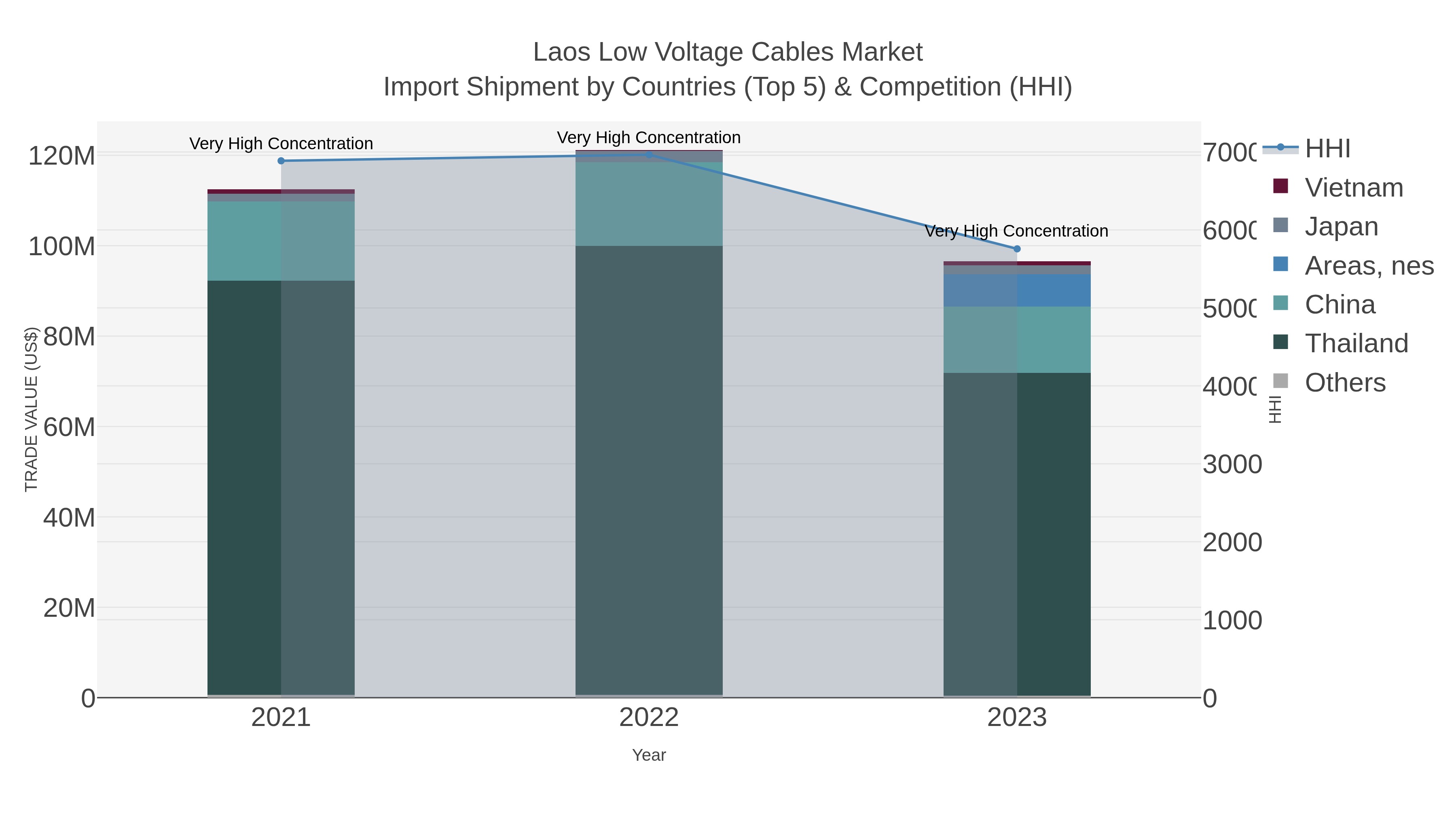Click the 2023 China bar segment

pyautogui.click(x=1017, y=340)
